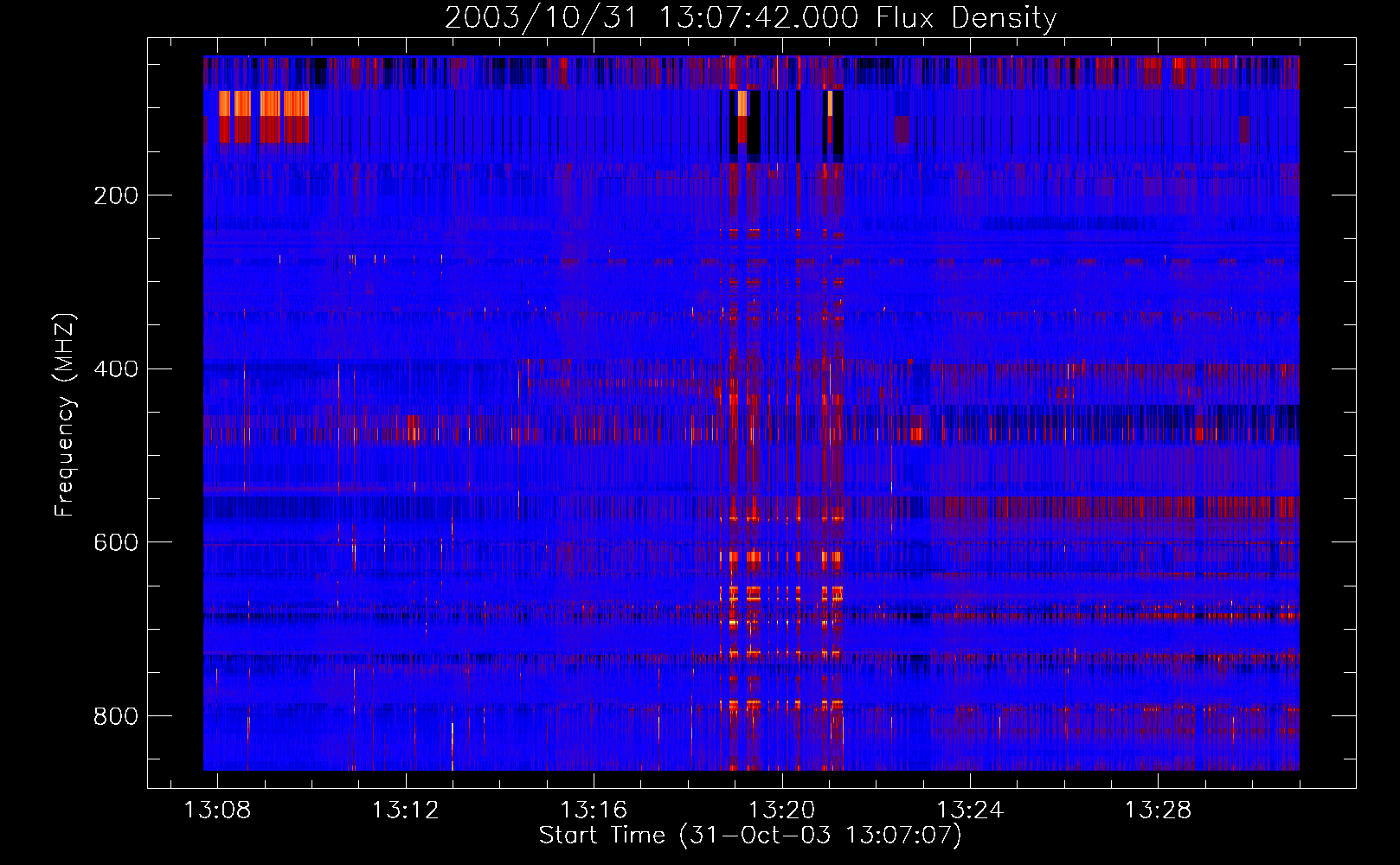Click the 600 frequency tick label

[116, 542]
